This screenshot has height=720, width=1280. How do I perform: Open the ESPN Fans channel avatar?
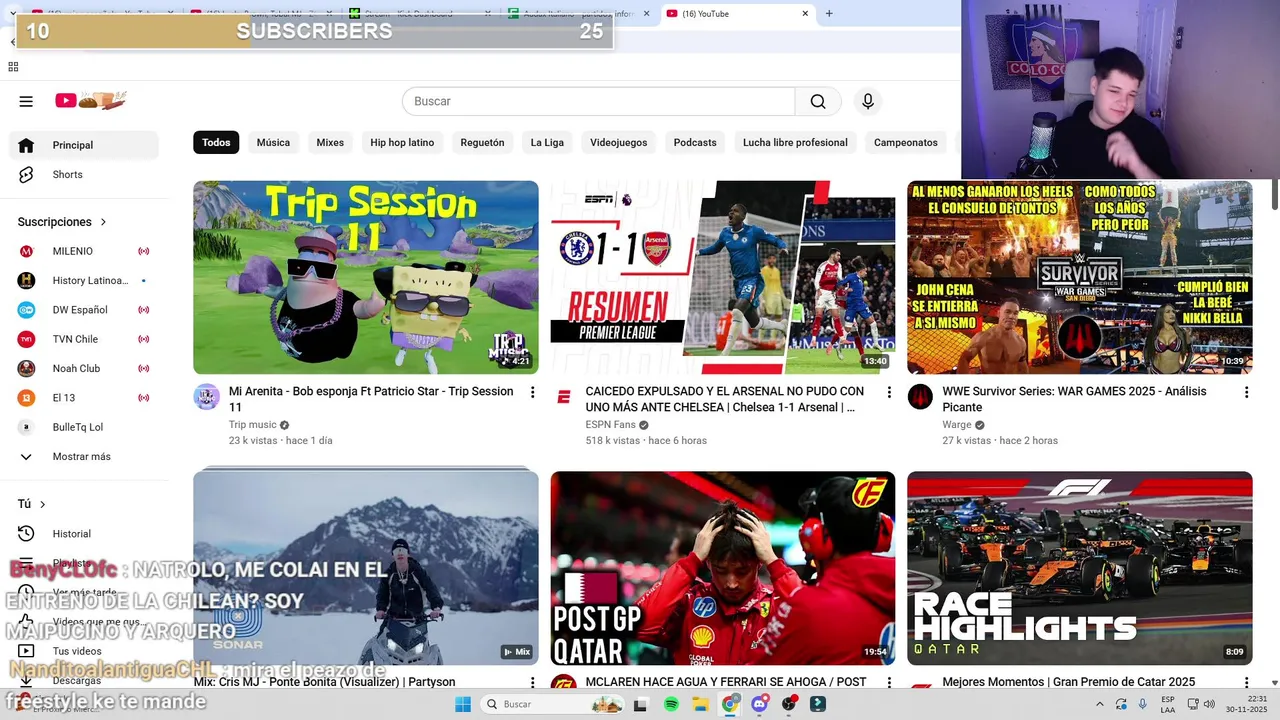coord(564,397)
